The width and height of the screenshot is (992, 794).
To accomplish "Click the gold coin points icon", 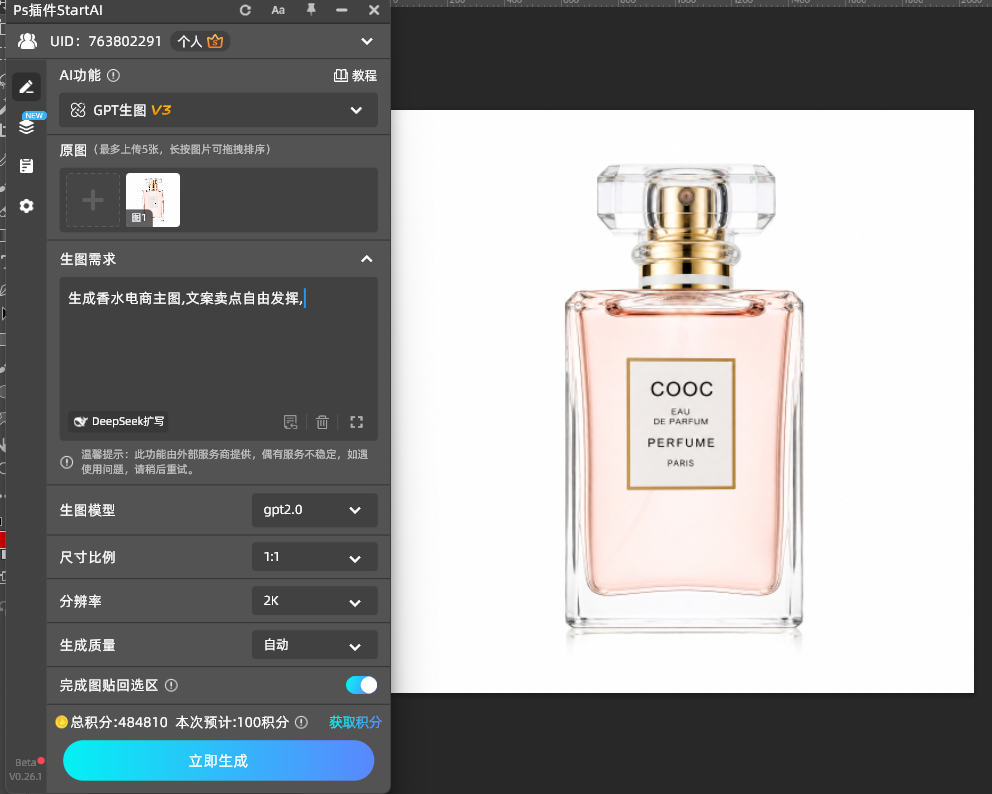I will pos(61,722).
